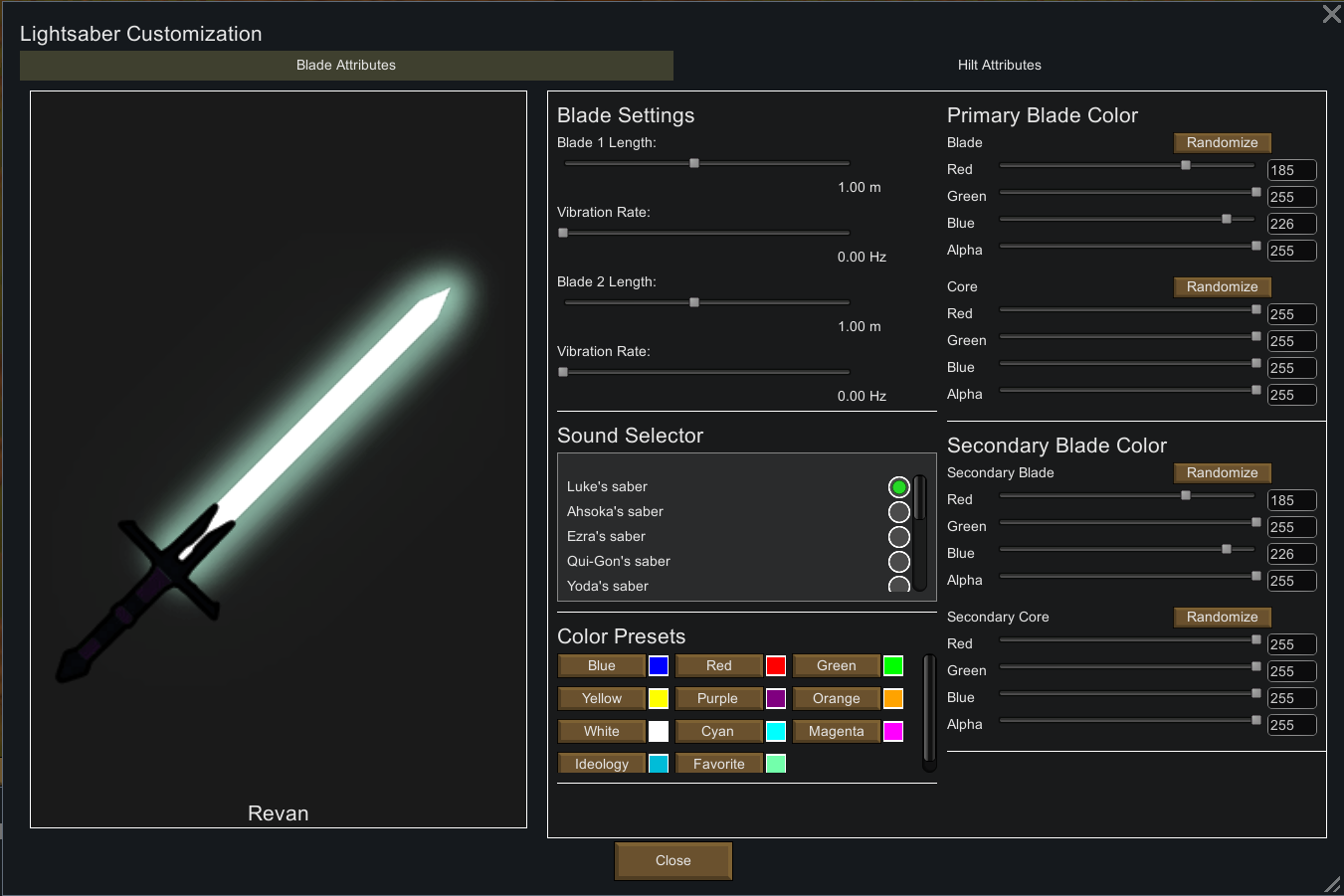The height and width of the screenshot is (896, 1344).
Task: Click the Secondary Blade Blue value field
Action: tap(1292, 554)
